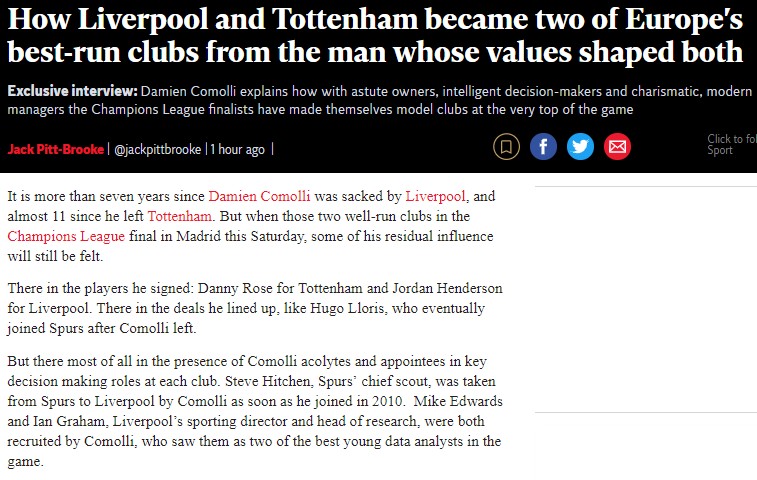Click the bookmark save icon
The width and height of the screenshot is (757, 480).
pos(506,146)
